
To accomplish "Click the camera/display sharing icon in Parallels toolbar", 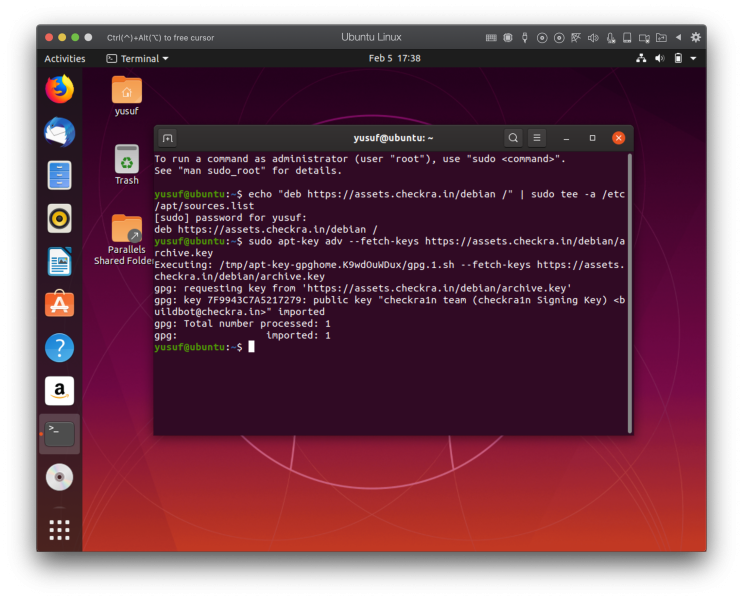I will click(x=644, y=38).
